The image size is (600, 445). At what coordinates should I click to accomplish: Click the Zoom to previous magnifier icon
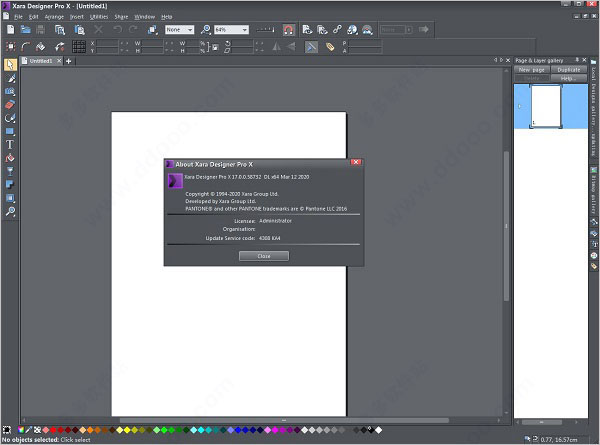pyautogui.click(x=205, y=29)
